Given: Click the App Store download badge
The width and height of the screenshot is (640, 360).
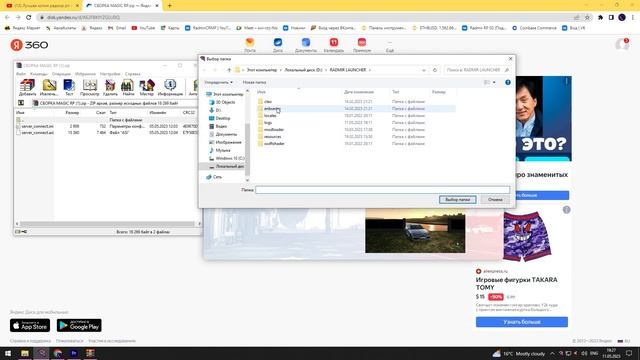Looking at the screenshot, I should (30, 325).
